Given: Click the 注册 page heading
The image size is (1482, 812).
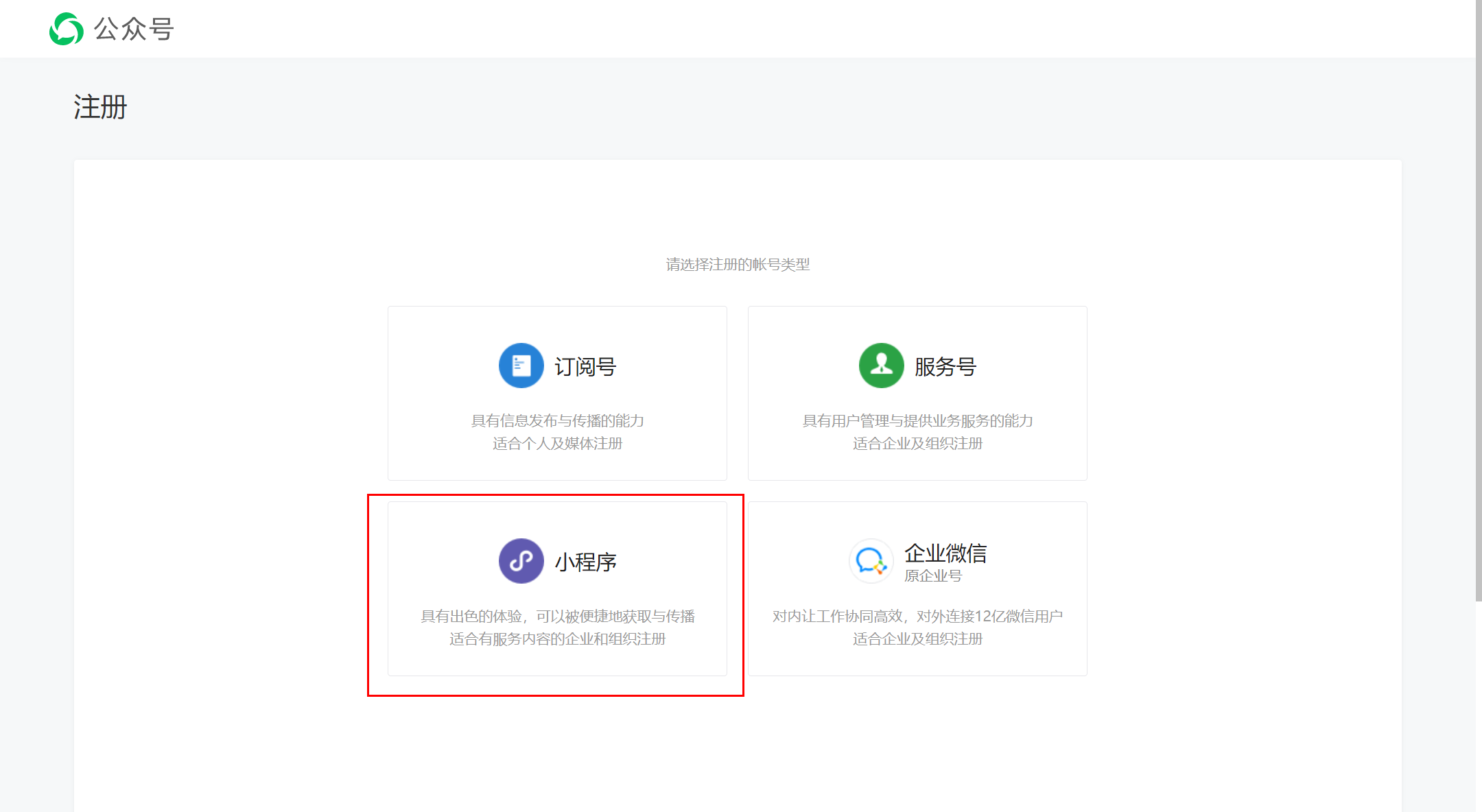Looking at the screenshot, I should pos(100,107).
